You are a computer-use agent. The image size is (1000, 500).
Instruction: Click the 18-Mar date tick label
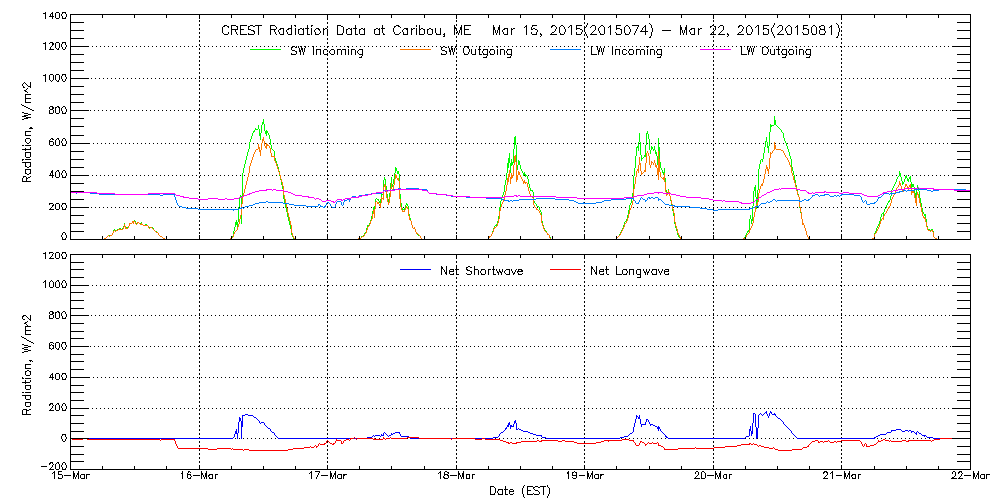click(456, 476)
